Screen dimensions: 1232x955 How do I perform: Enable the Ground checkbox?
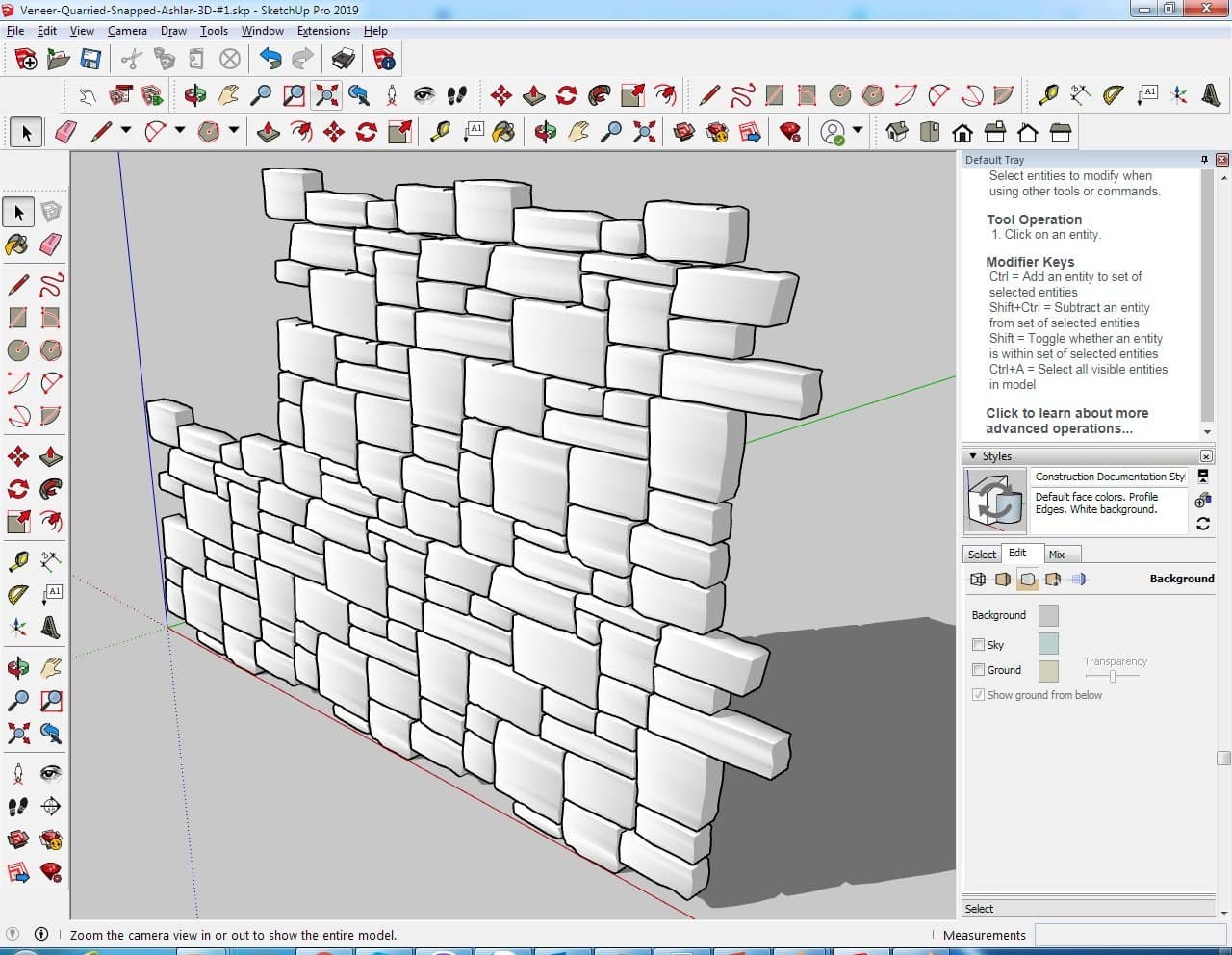[x=978, y=670]
